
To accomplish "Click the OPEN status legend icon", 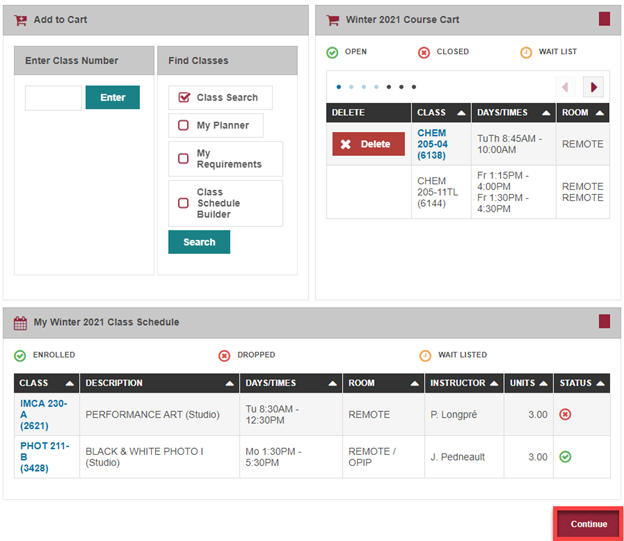I will click(x=332, y=52).
